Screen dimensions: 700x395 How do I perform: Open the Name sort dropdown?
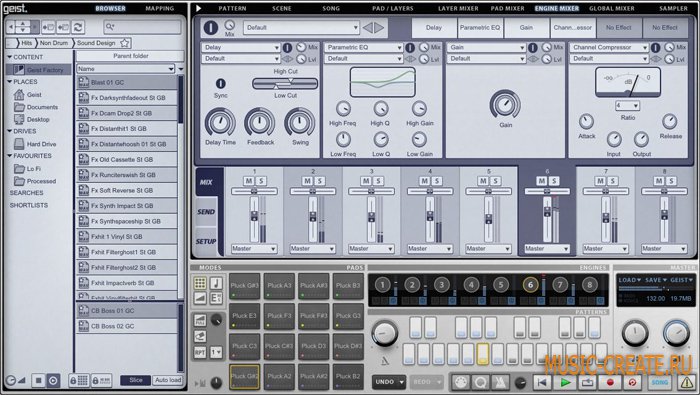pyautogui.click(x=125, y=69)
